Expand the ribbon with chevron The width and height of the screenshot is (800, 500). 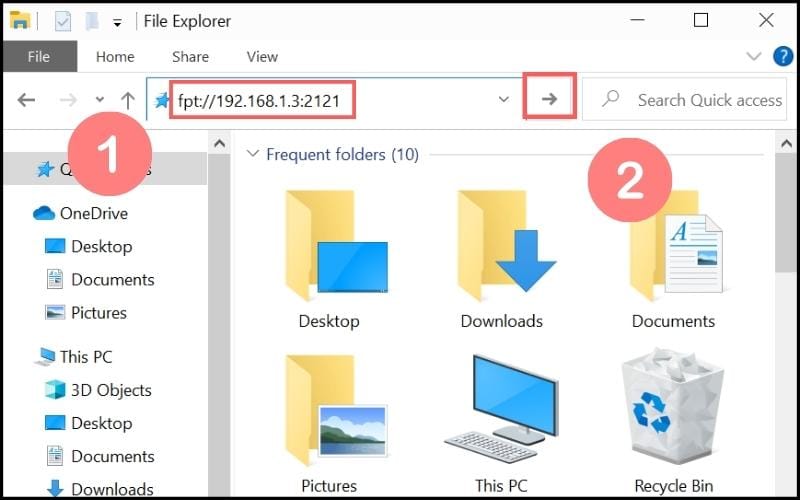754,56
